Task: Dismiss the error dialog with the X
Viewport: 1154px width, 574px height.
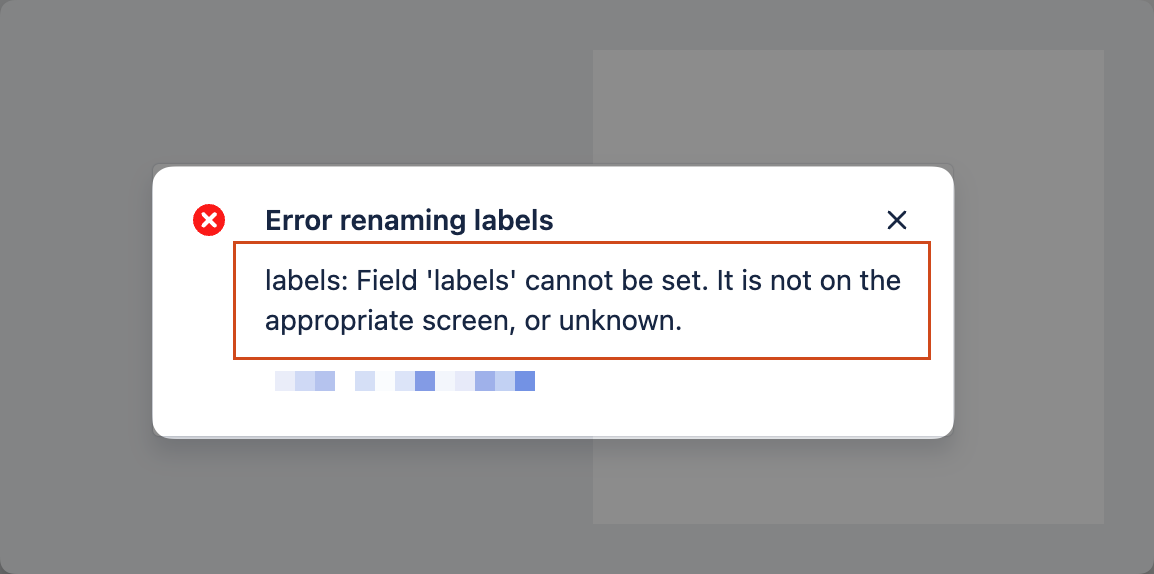Action: point(897,220)
